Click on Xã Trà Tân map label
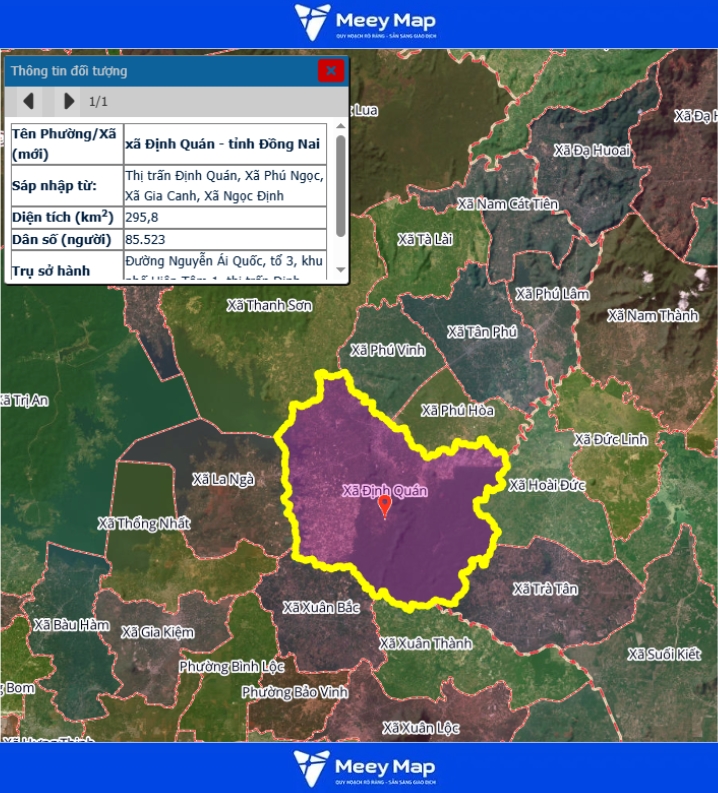718x793 pixels. pos(545,589)
